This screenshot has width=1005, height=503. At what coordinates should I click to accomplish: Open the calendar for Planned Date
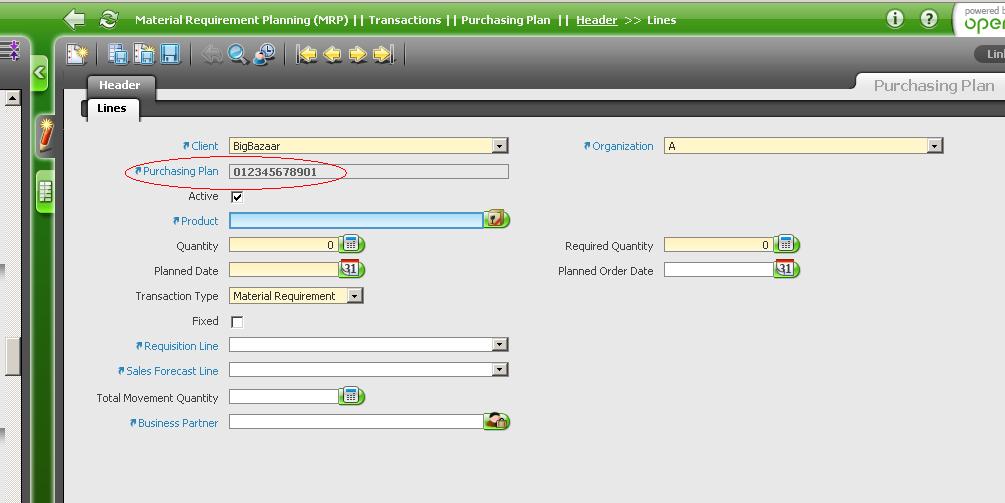(352, 269)
